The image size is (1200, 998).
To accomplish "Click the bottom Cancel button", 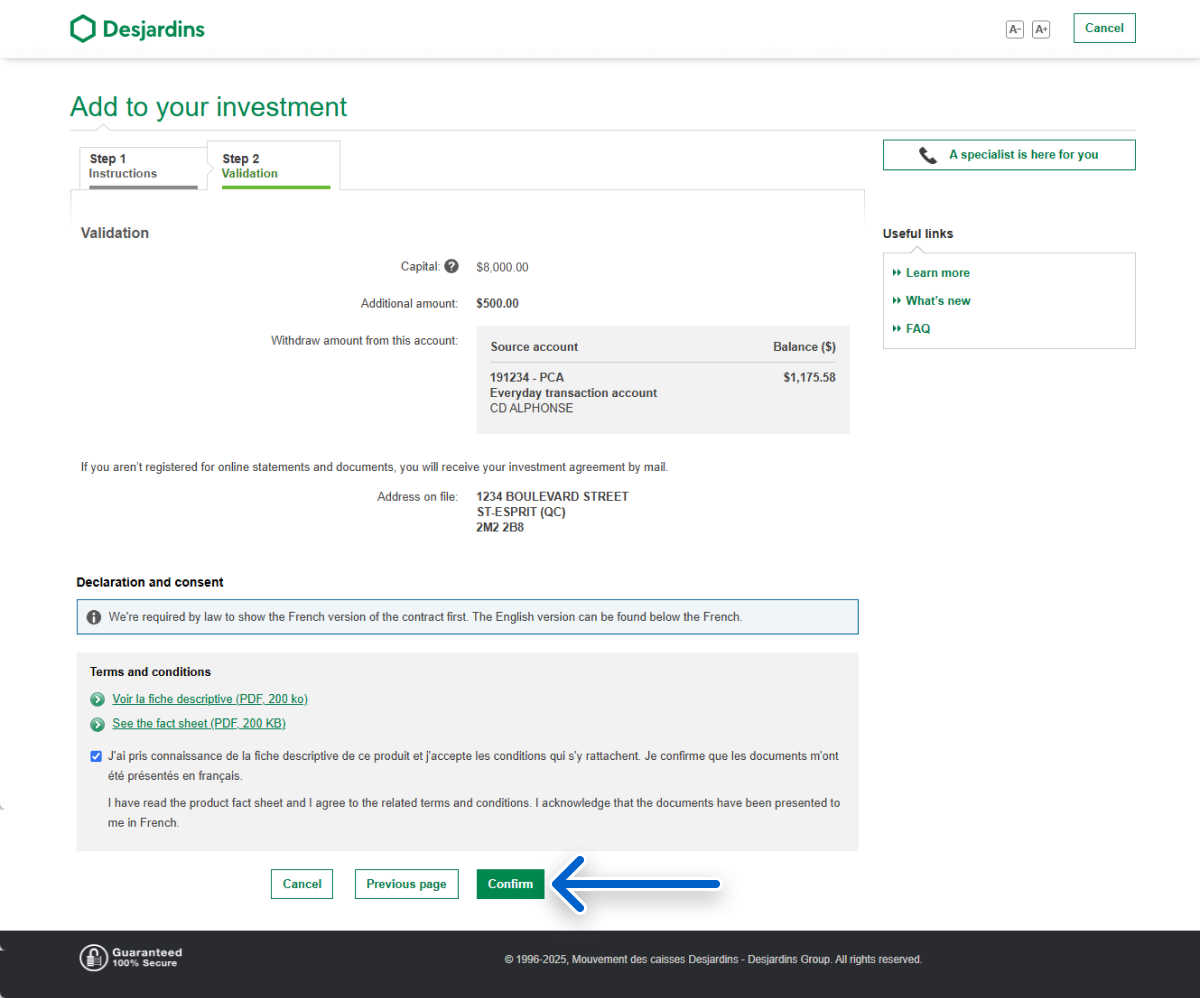I will click(x=302, y=884).
